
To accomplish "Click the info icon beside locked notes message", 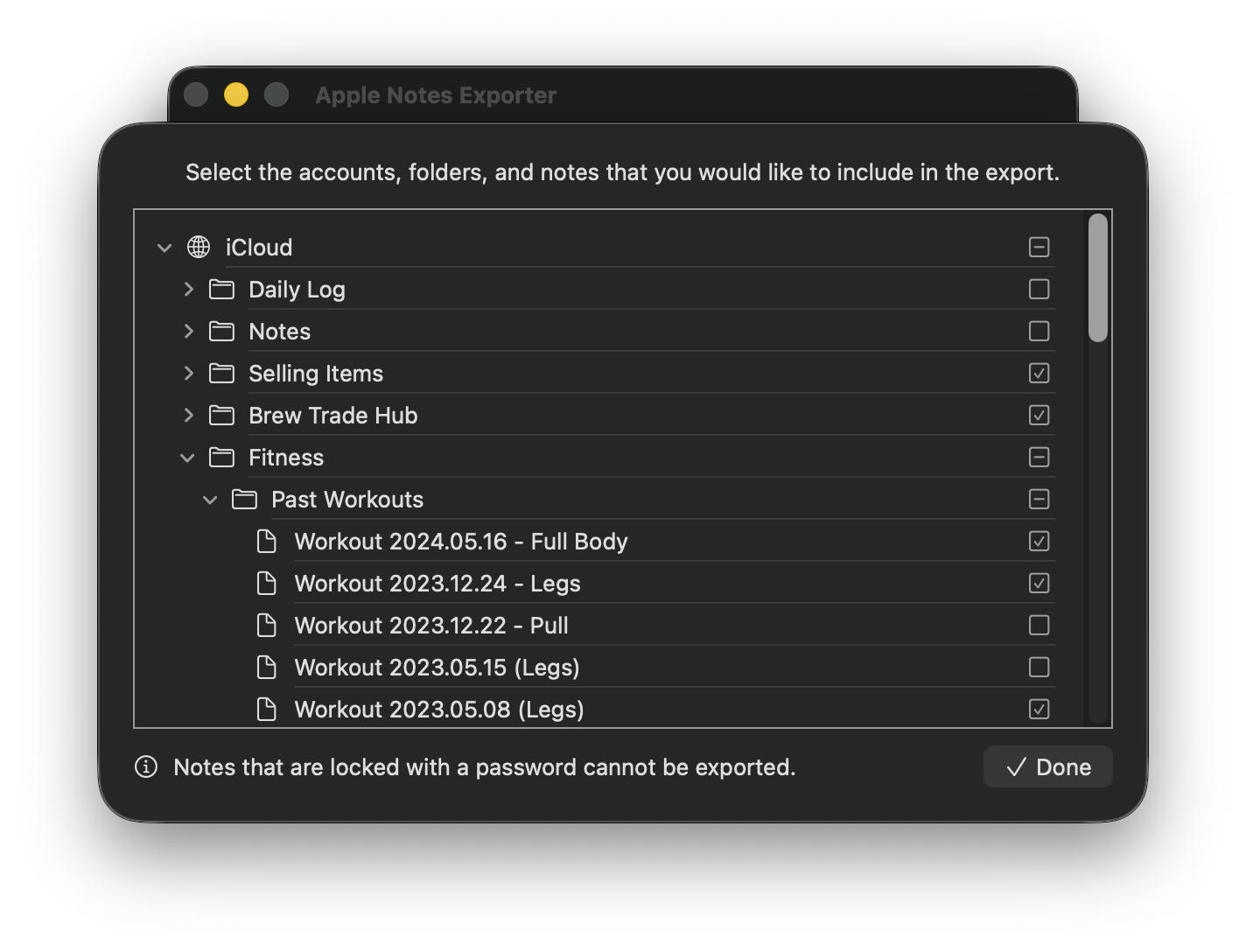I will (146, 767).
